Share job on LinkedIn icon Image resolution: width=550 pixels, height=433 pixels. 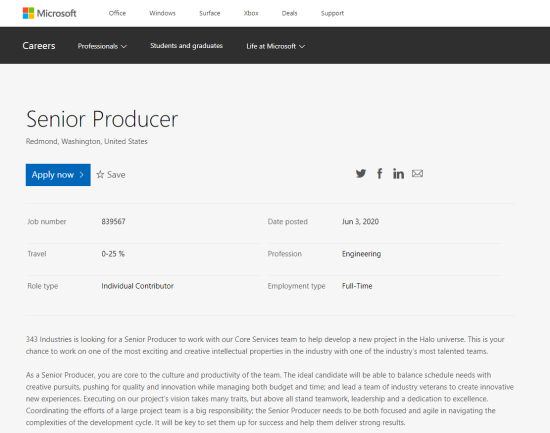[x=398, y=173]
